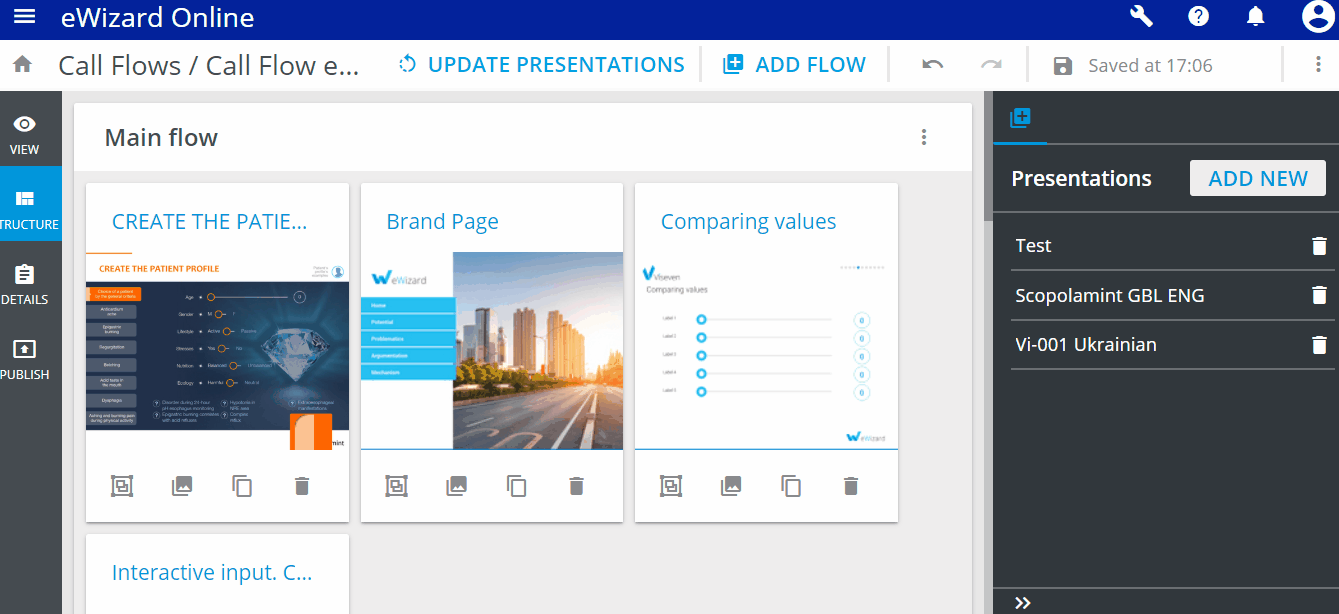Screen dimensions: 1339x614
Task: Select the Brand Page slide thumbnail
Action: (491, 350)
